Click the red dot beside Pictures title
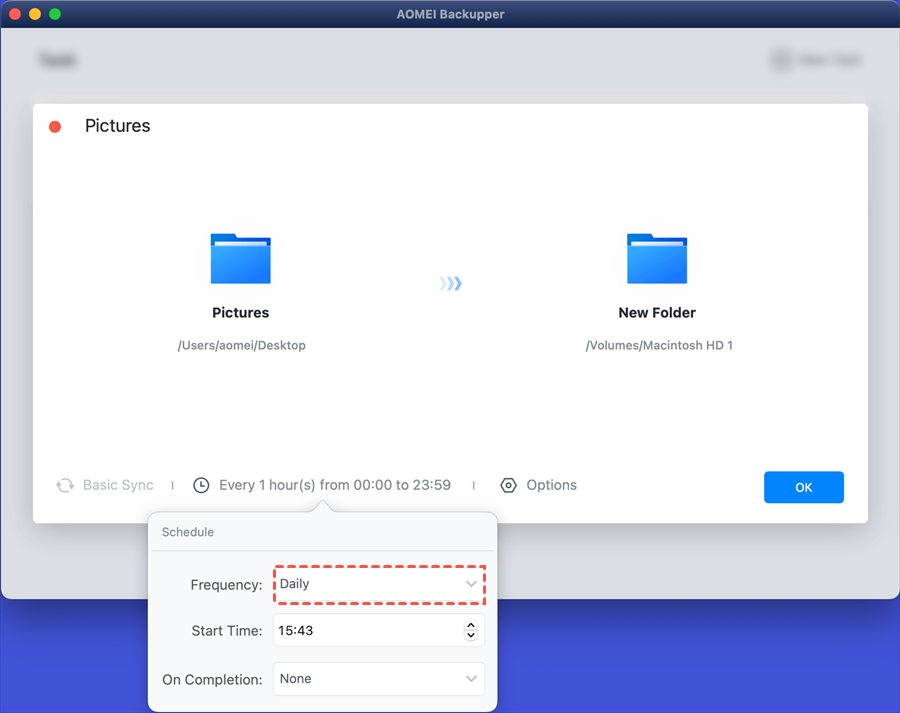Image resolution: width=900 pixels, height=713 pixels. 55,127
